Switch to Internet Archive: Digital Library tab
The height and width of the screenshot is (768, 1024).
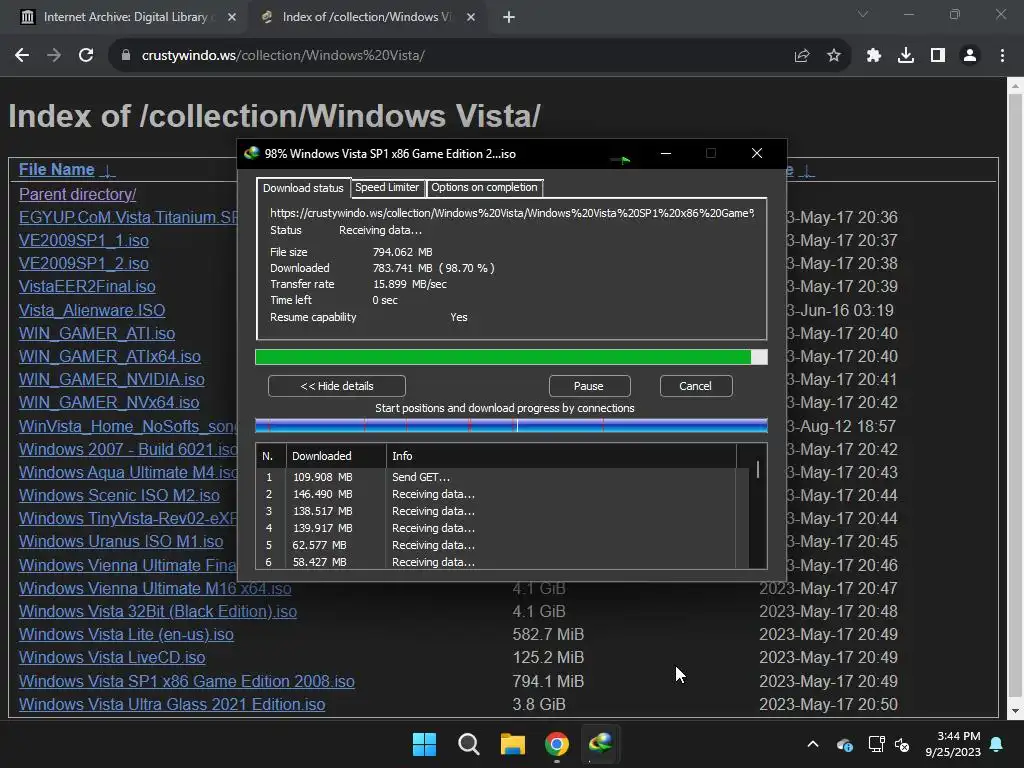click(x=123, y=17)
